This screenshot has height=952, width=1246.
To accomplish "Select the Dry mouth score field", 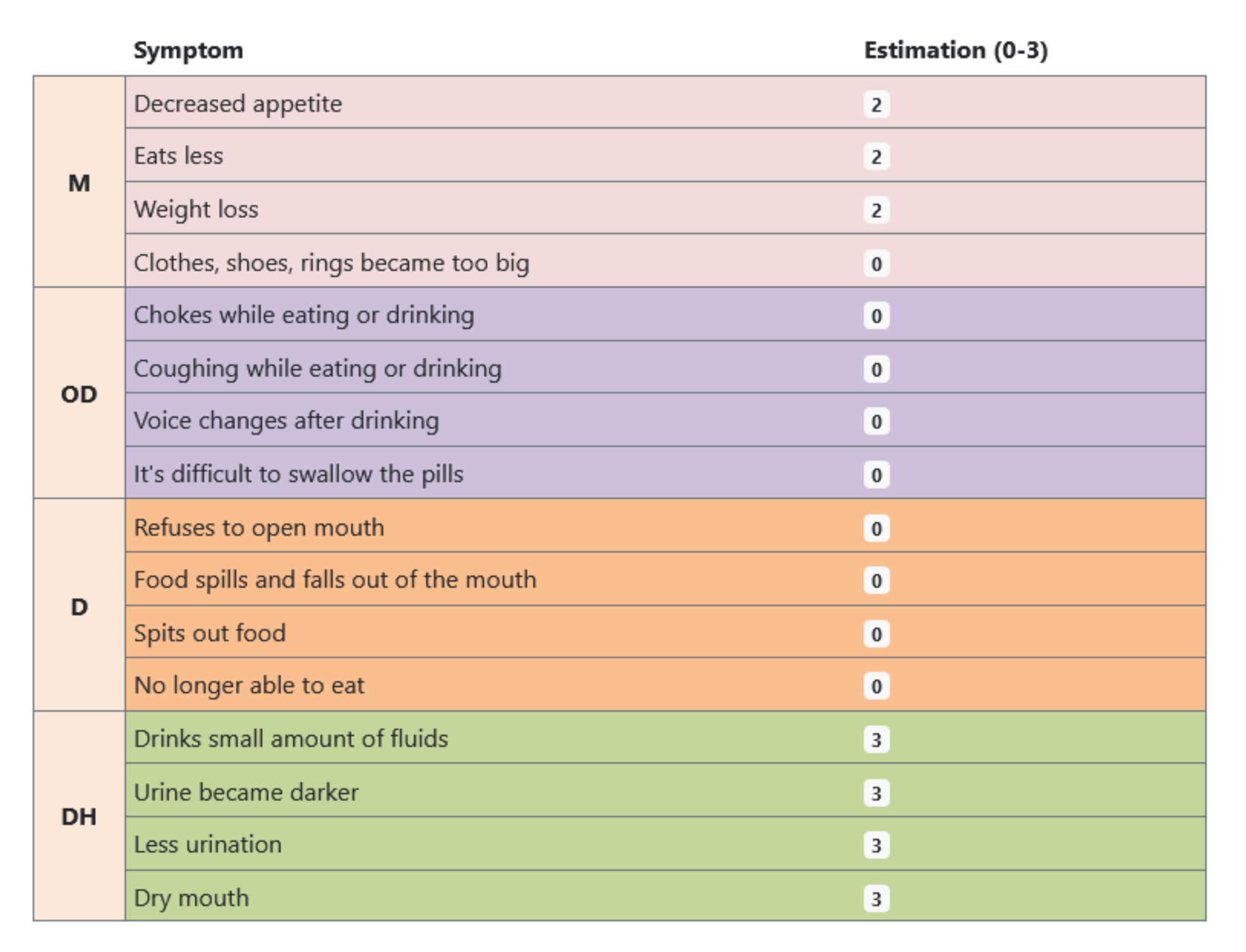I will pos(876,898).
